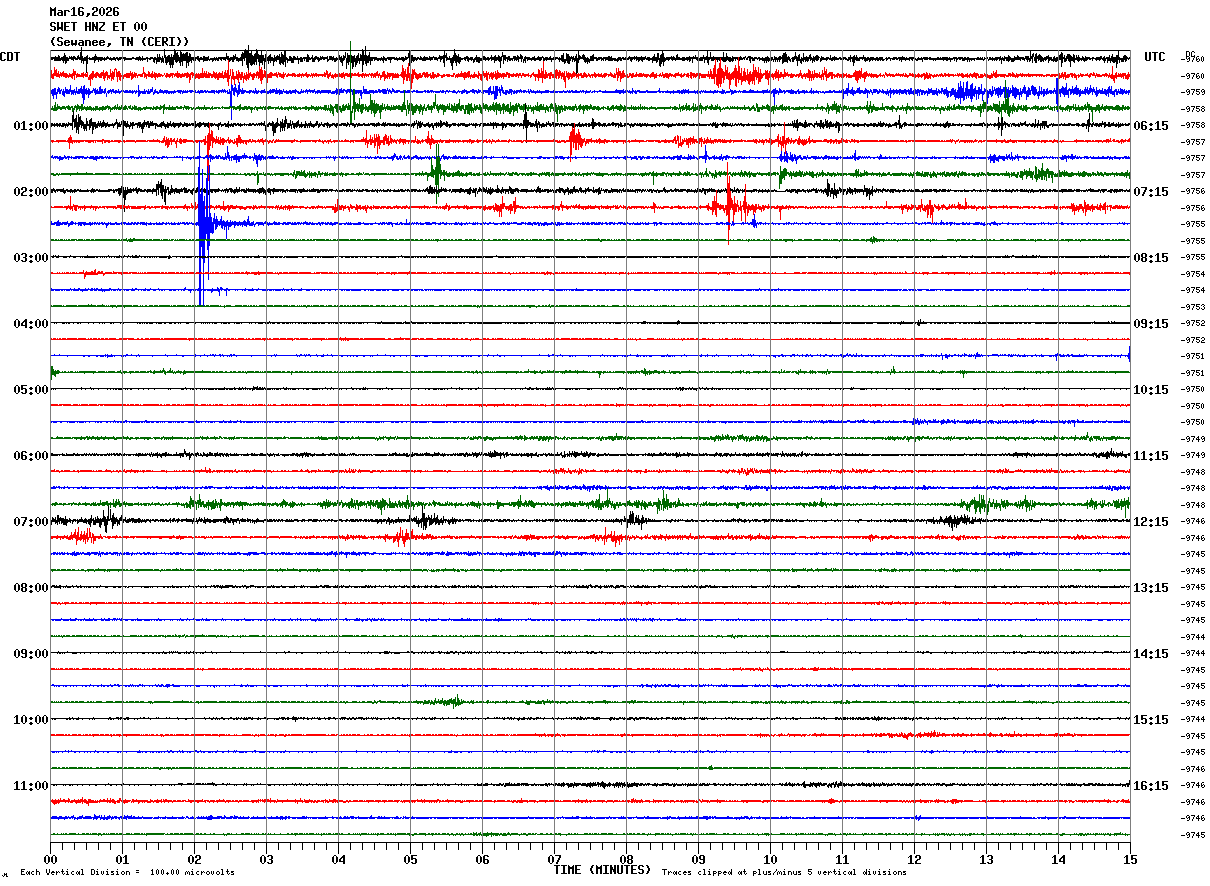Click minute tick 01 on time axis
The width and height of the screenshot is (1210, 886).
click(x=122, y=860)
